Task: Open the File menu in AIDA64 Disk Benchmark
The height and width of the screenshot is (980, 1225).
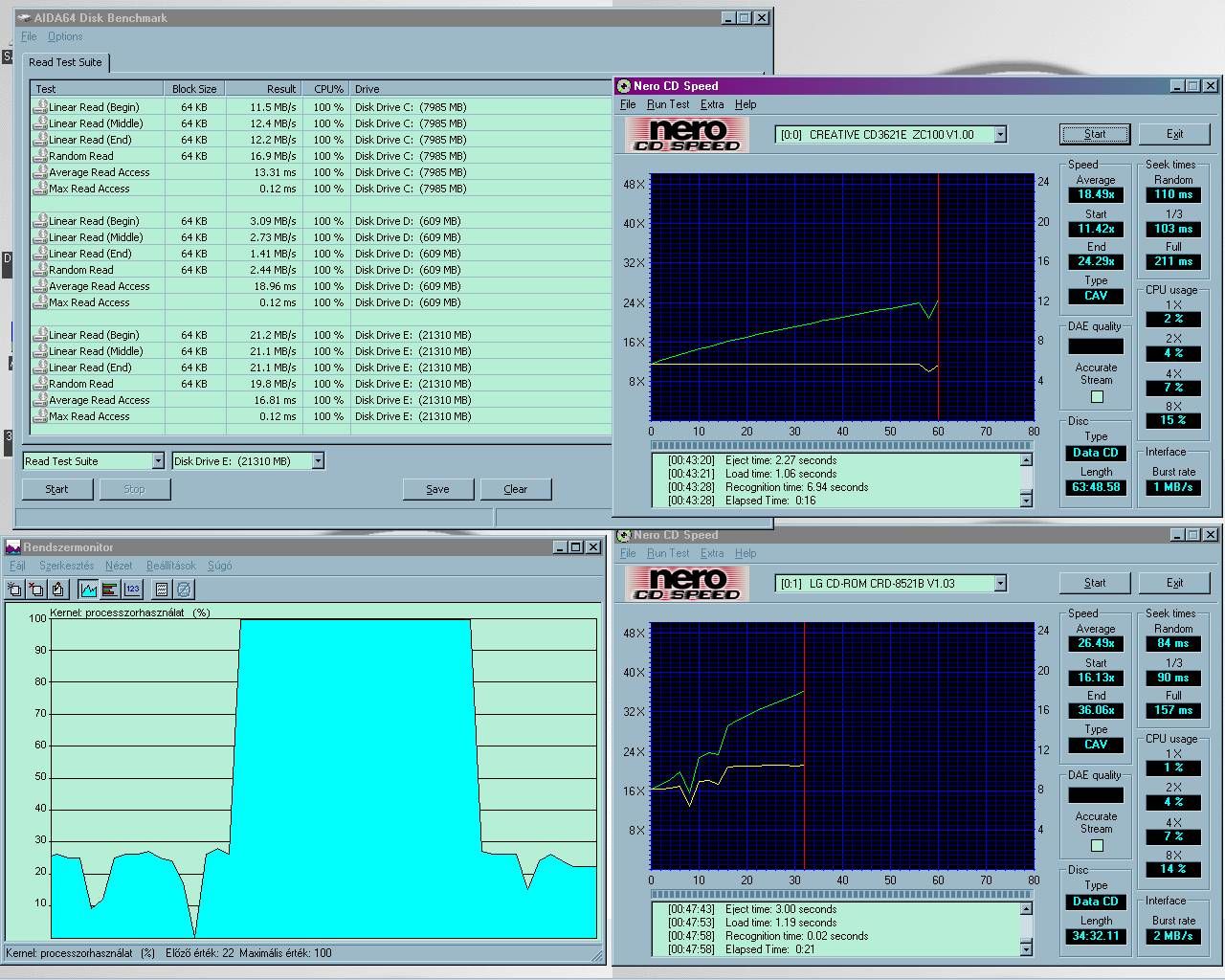Action: 29,36
